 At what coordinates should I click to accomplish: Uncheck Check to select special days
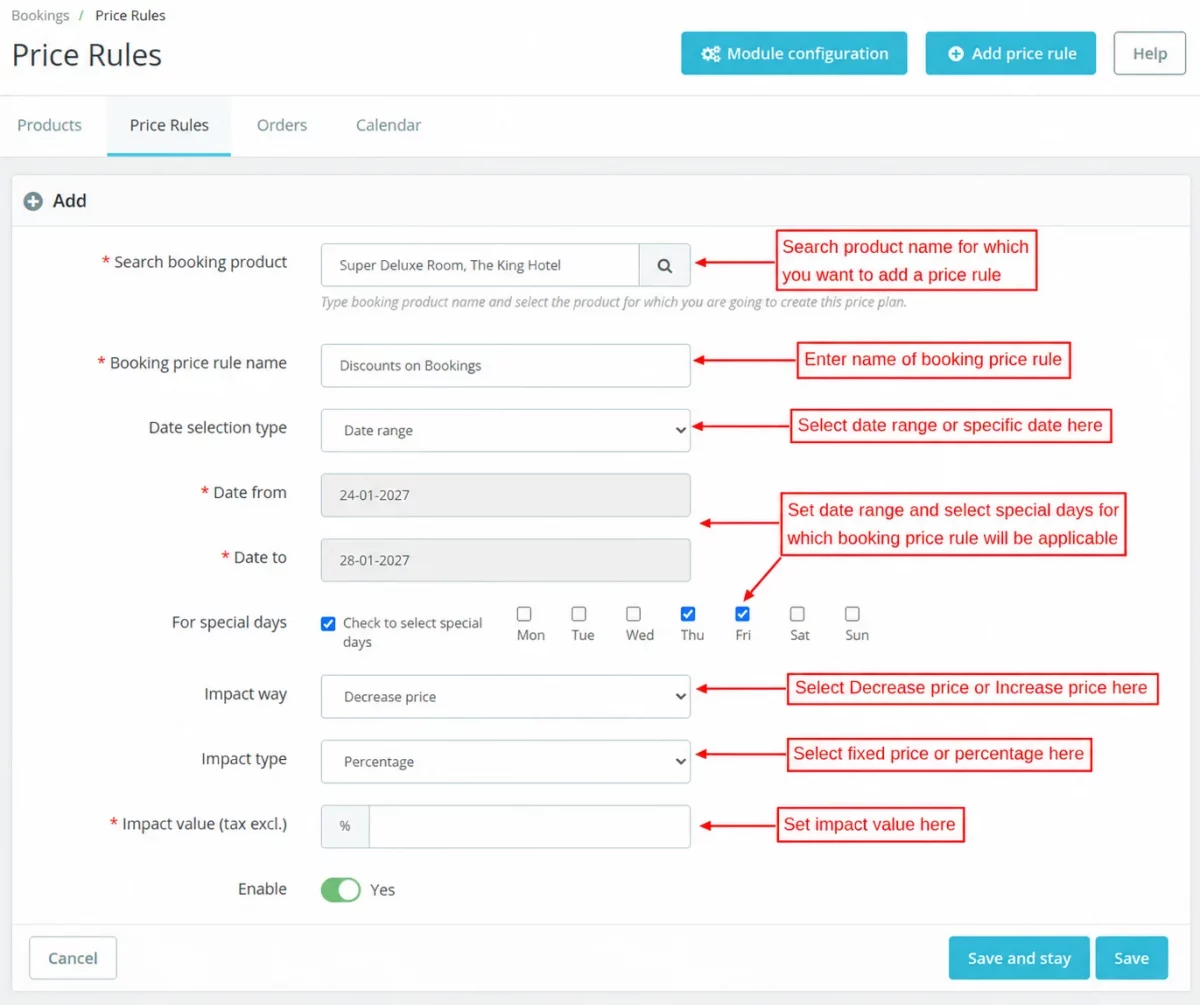coord(328,623)
